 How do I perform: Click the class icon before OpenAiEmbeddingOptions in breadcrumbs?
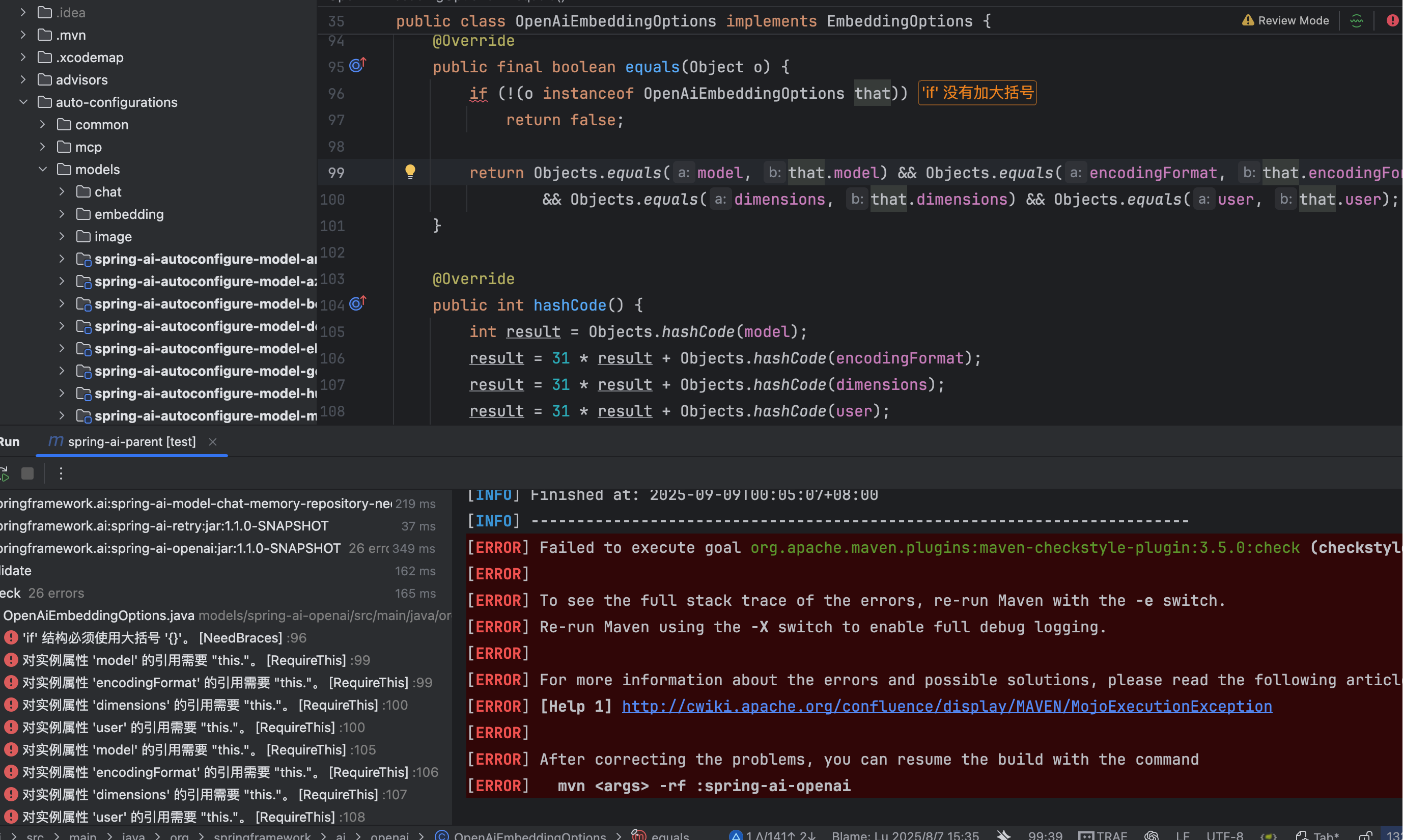[x=442, y=835]
